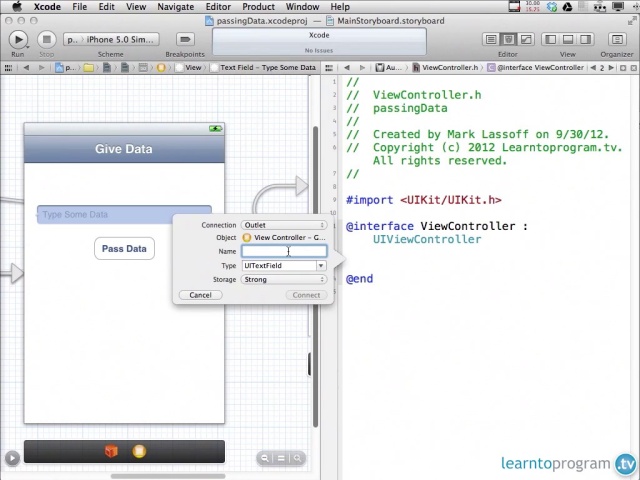Open the File menu
Screen dimensions: 640x480
click(x=80, y=7)
